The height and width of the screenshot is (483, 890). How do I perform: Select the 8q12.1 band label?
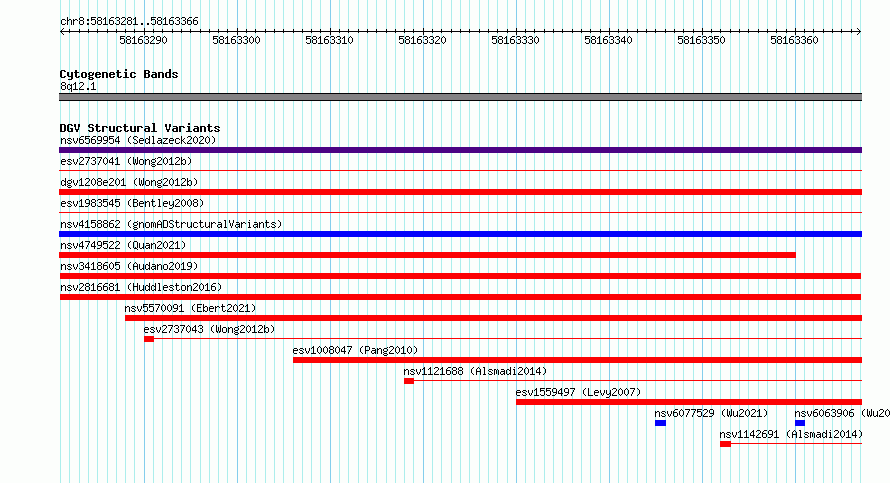tap(78, 86)
